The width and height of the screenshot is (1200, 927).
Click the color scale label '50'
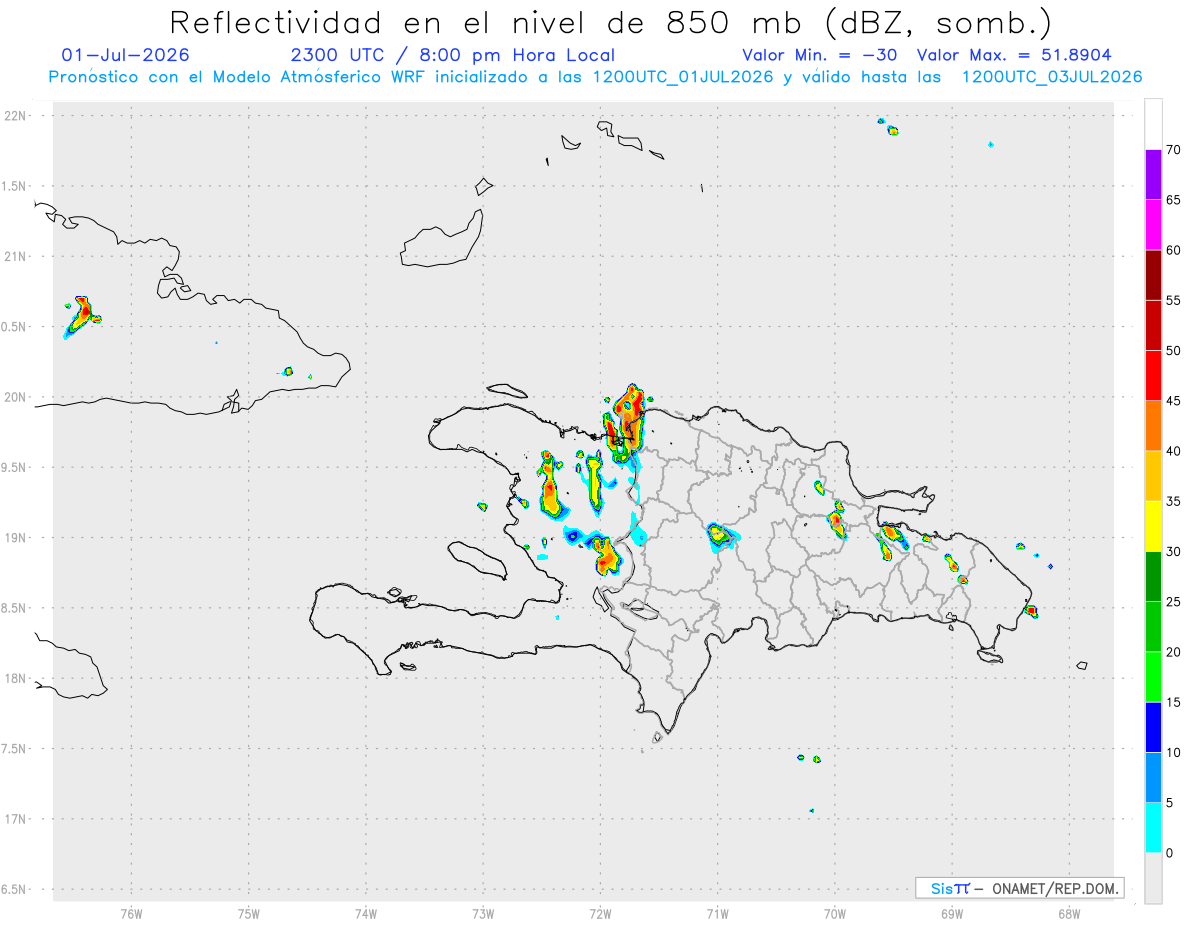[1174, 351]
